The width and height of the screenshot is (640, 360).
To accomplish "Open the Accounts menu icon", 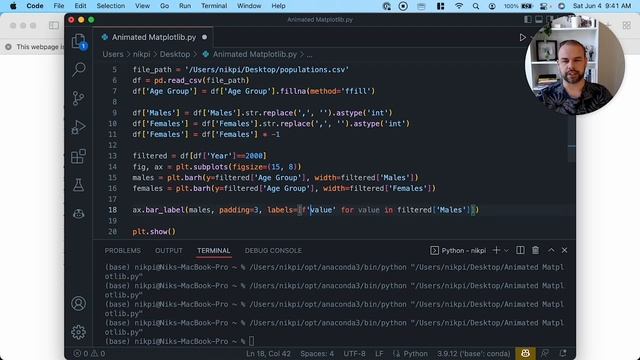I will click(78, 304).
